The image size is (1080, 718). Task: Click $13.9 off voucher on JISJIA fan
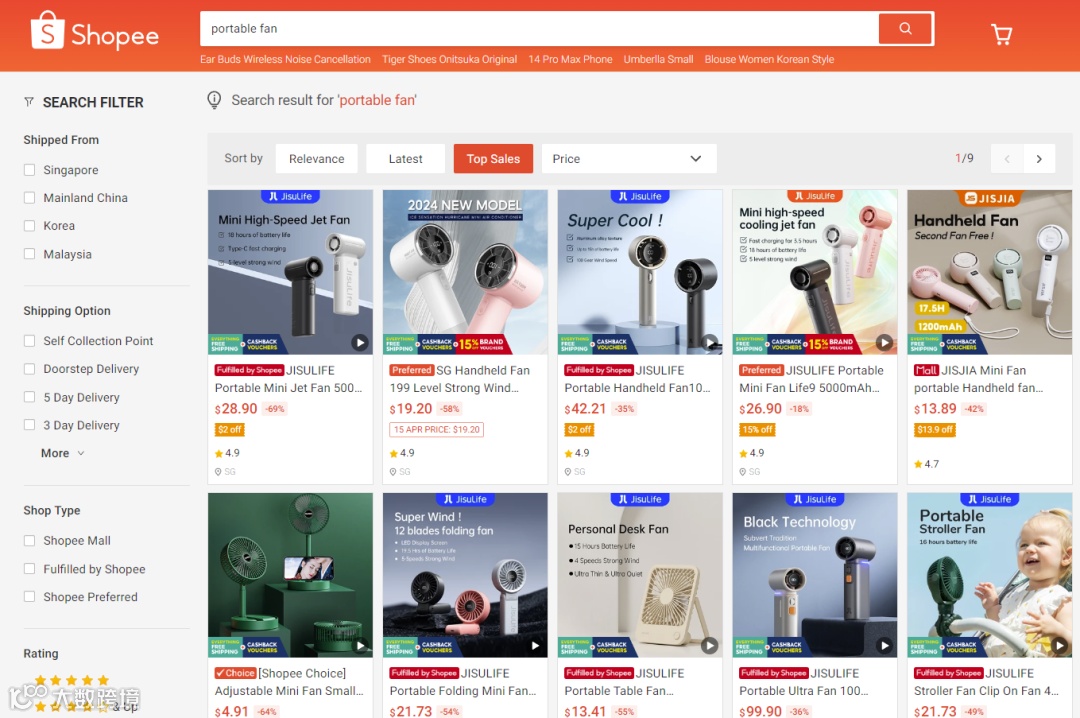(935, 429)
